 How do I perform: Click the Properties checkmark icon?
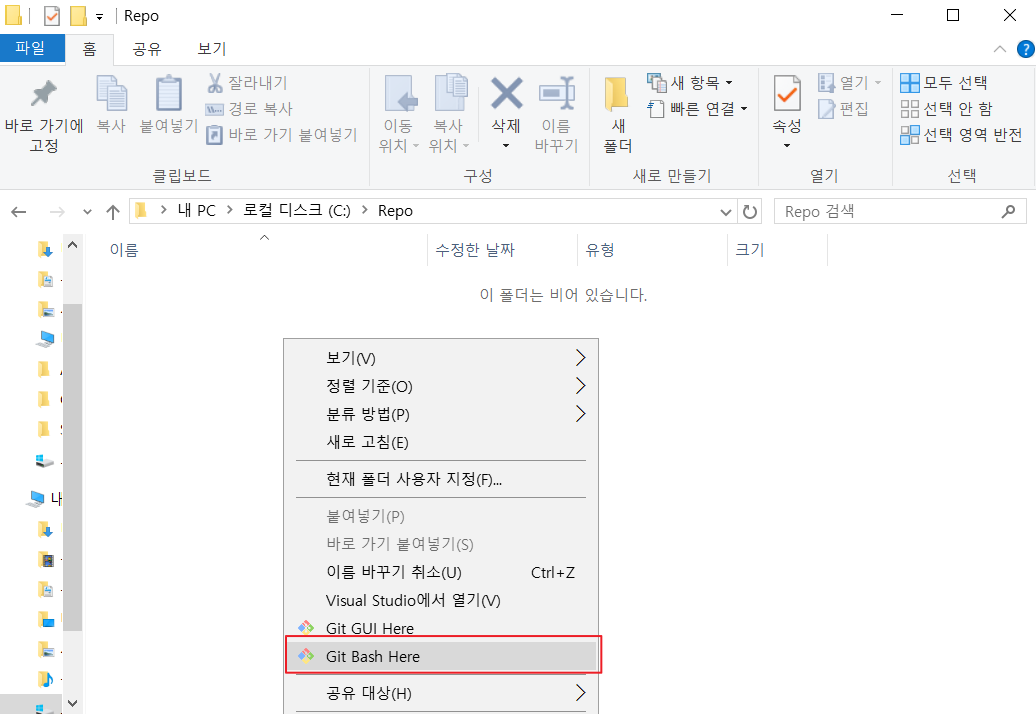coord(787,93)
